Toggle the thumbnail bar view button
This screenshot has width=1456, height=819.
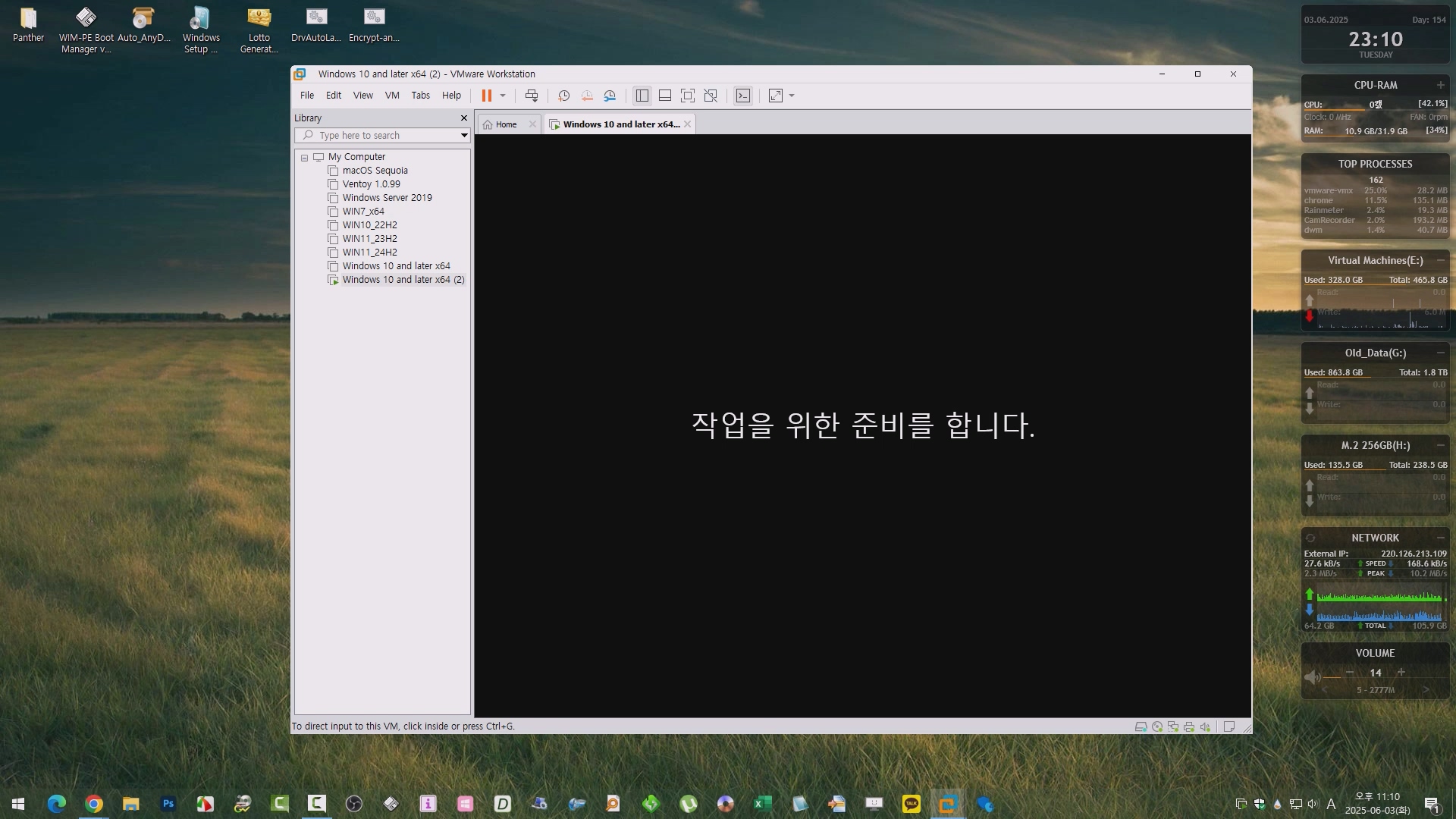coord(665,96)
